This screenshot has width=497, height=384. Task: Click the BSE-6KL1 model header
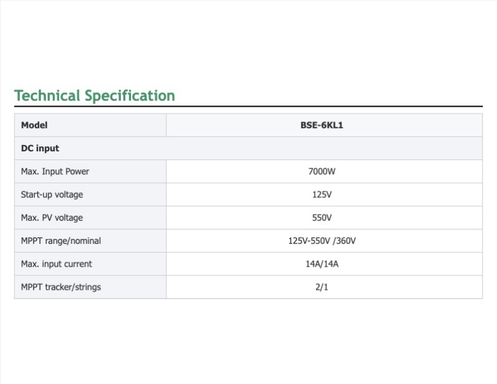[x=322, y=125]
